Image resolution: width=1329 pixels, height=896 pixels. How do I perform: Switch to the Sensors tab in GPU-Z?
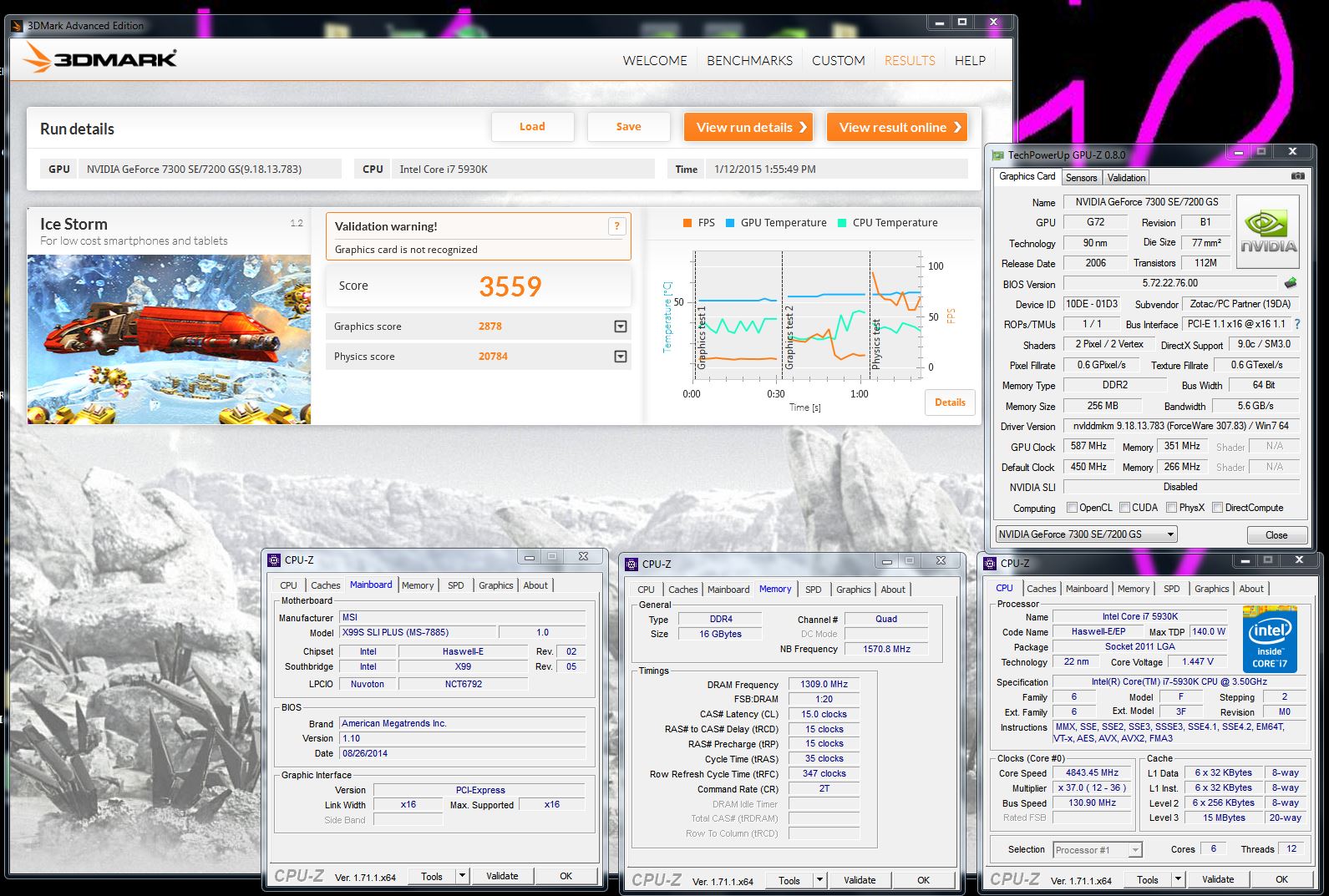pos(1081,178)
